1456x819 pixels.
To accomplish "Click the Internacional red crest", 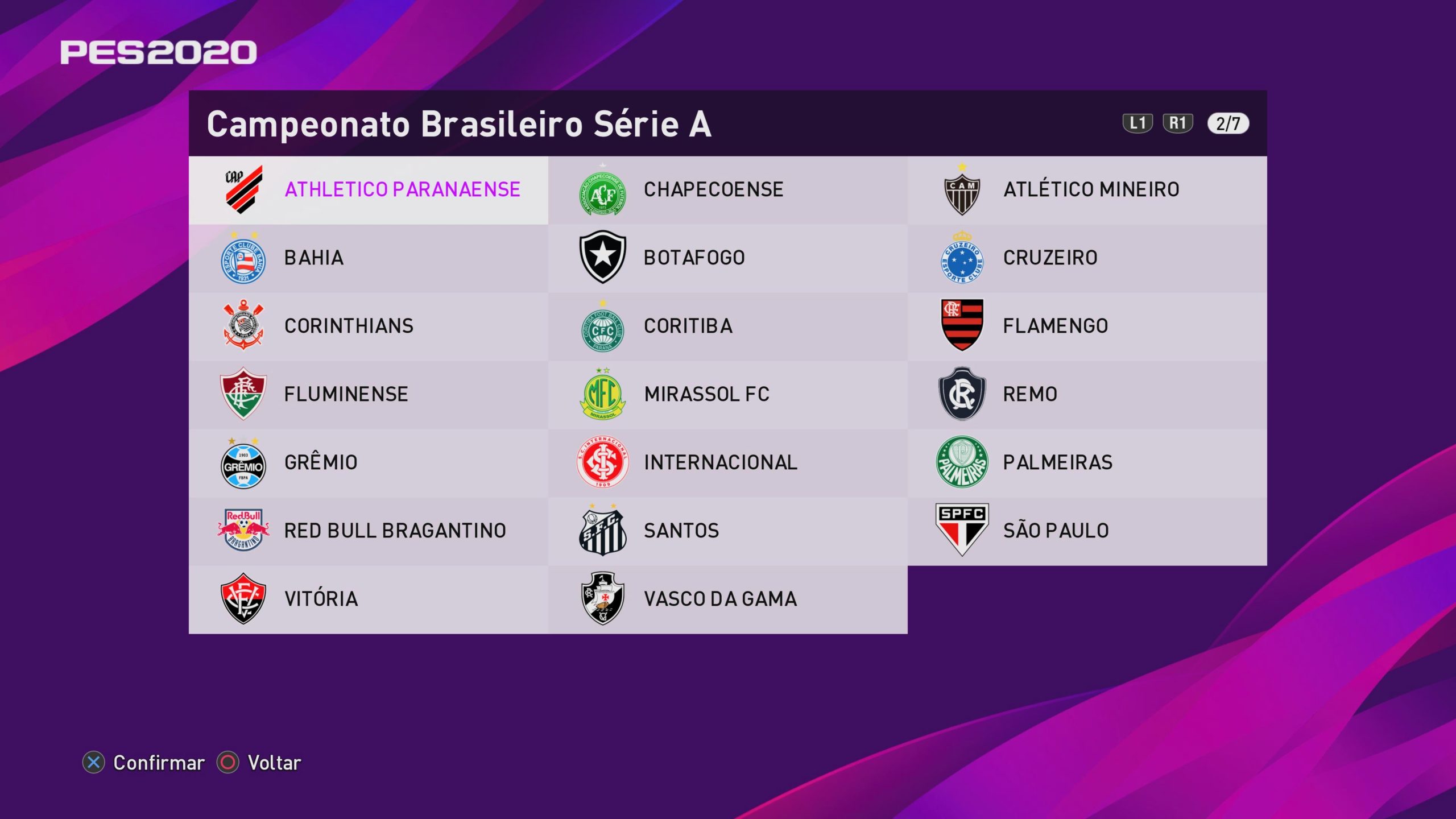I will point(602,461).
